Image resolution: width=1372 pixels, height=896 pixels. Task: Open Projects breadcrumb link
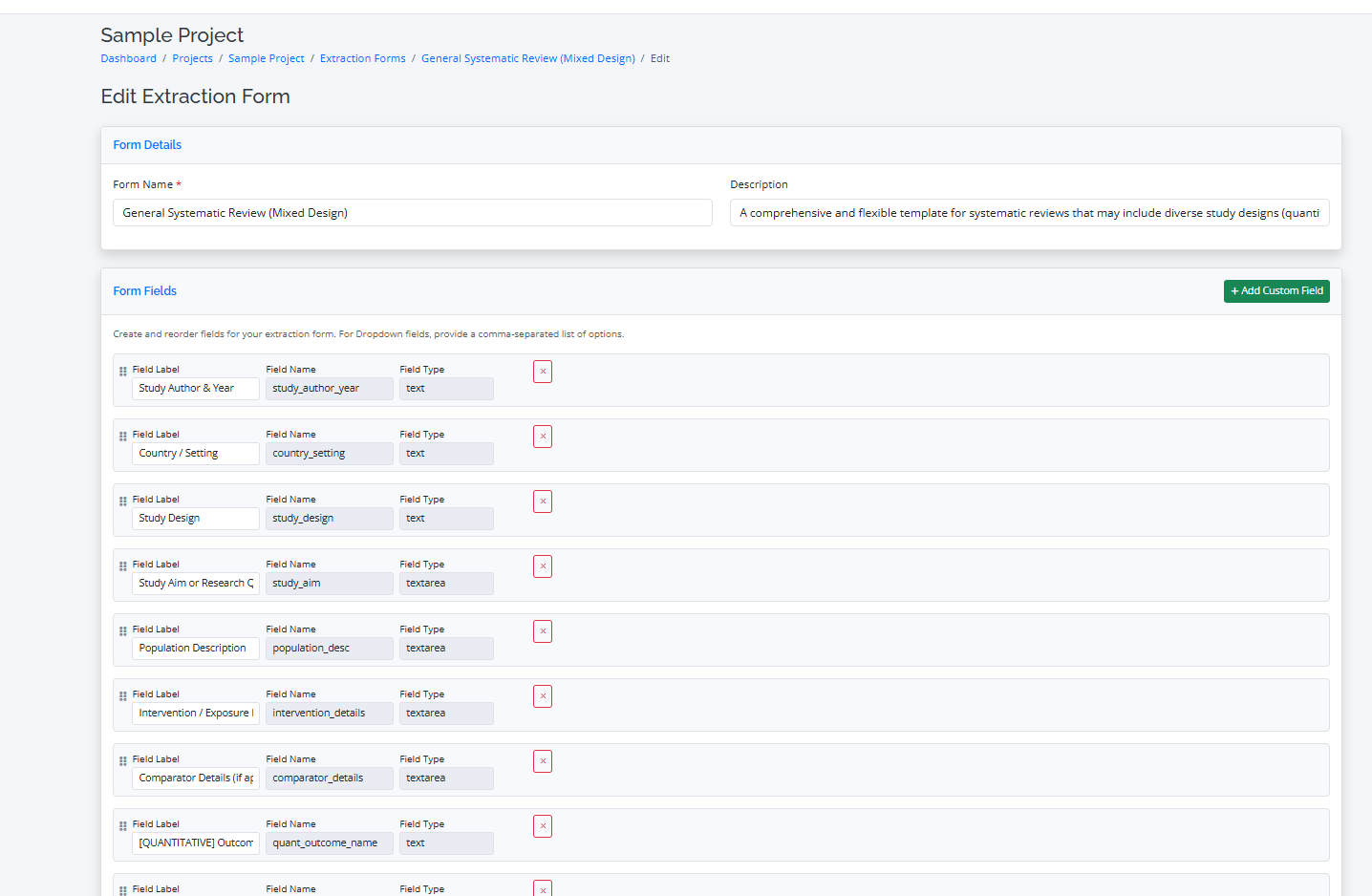192,58
